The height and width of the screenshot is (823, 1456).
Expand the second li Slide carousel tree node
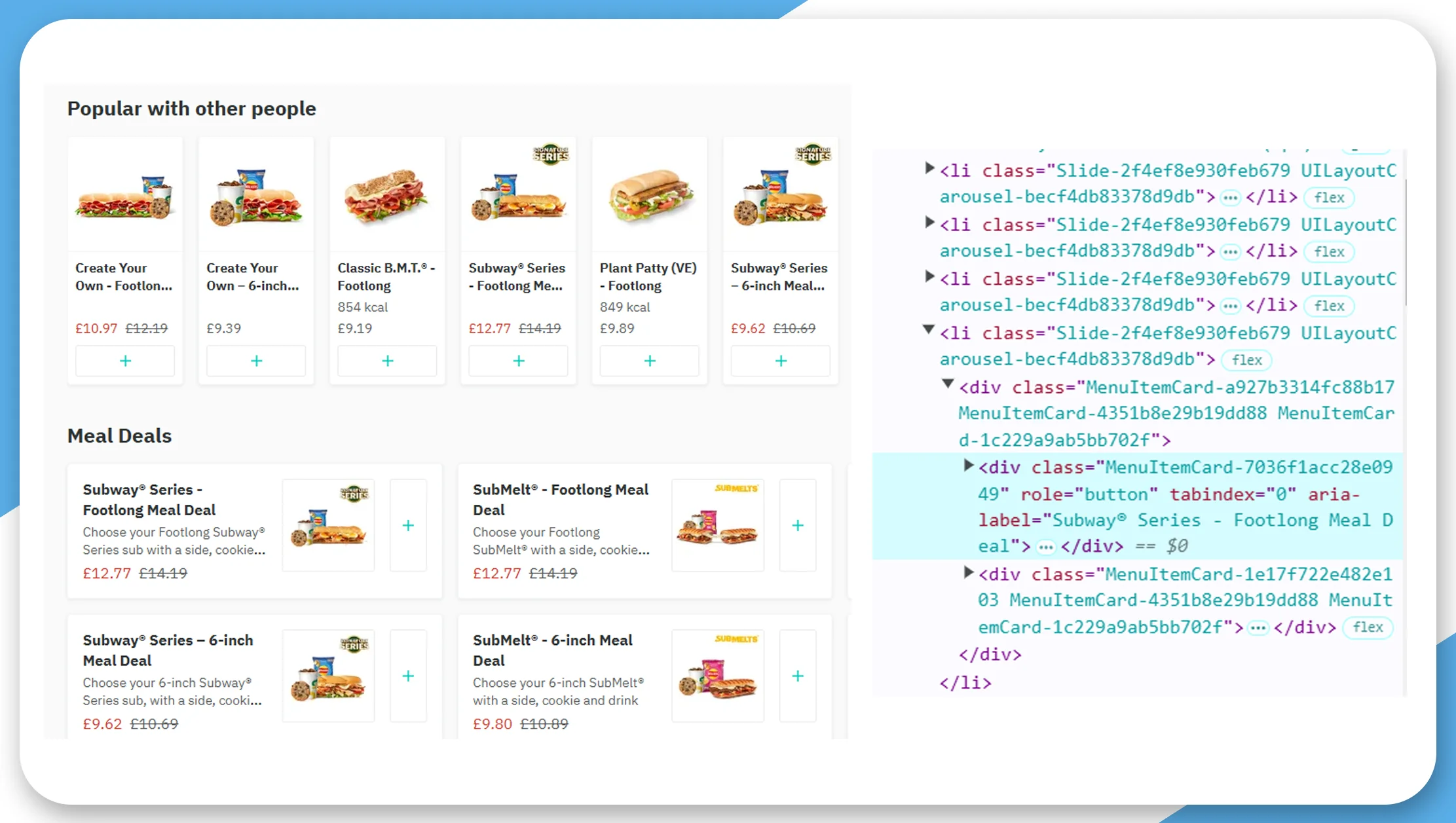928,224
